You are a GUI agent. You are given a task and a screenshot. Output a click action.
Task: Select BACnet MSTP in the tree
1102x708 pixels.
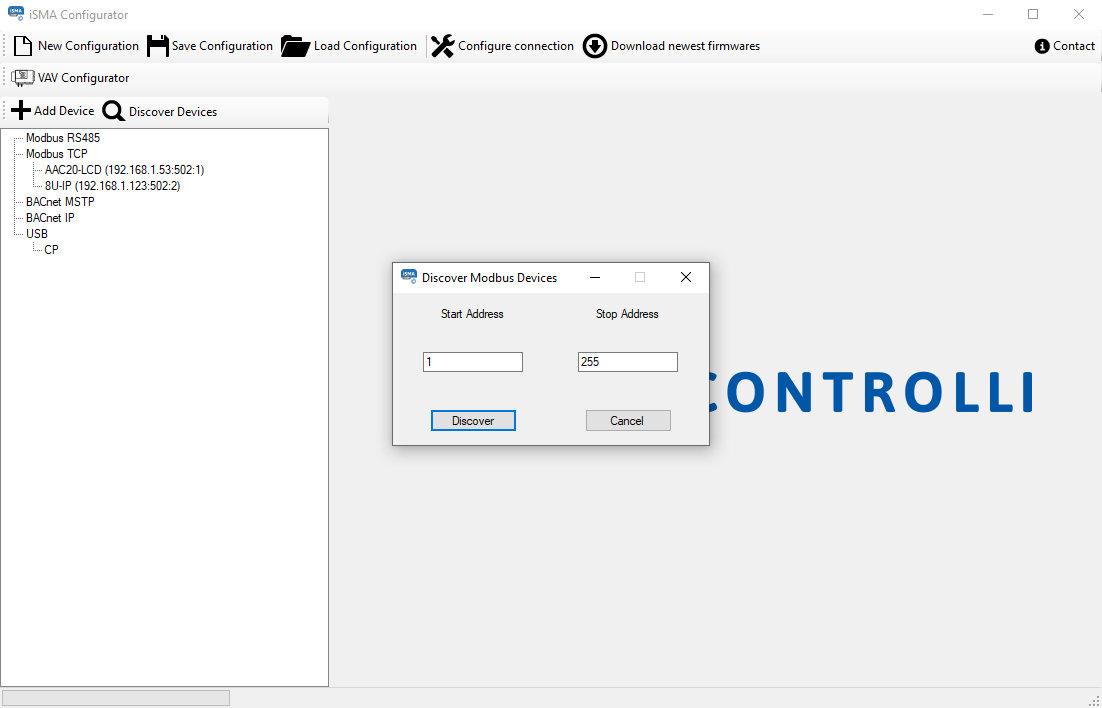click(60, 202)
